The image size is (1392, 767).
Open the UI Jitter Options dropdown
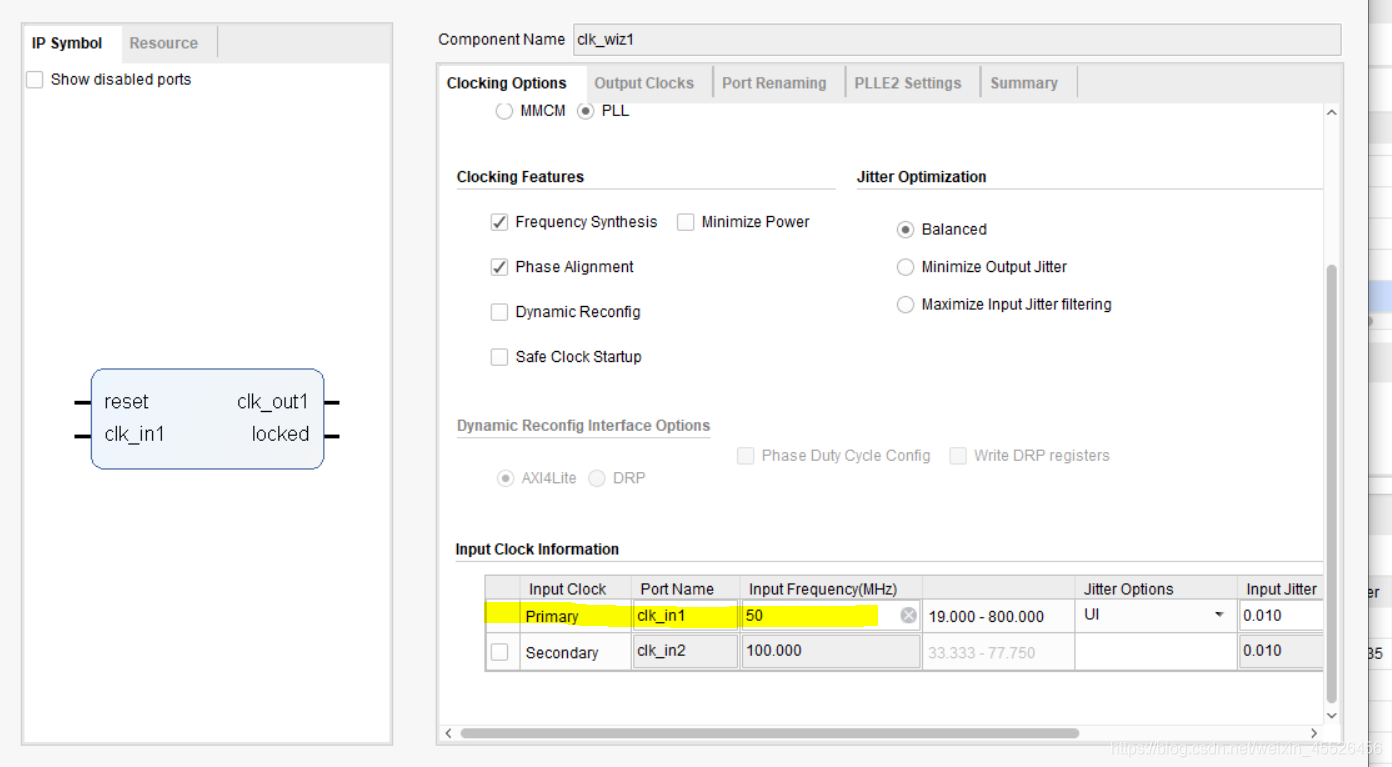pyautogui.click(x=1155, y=615)
